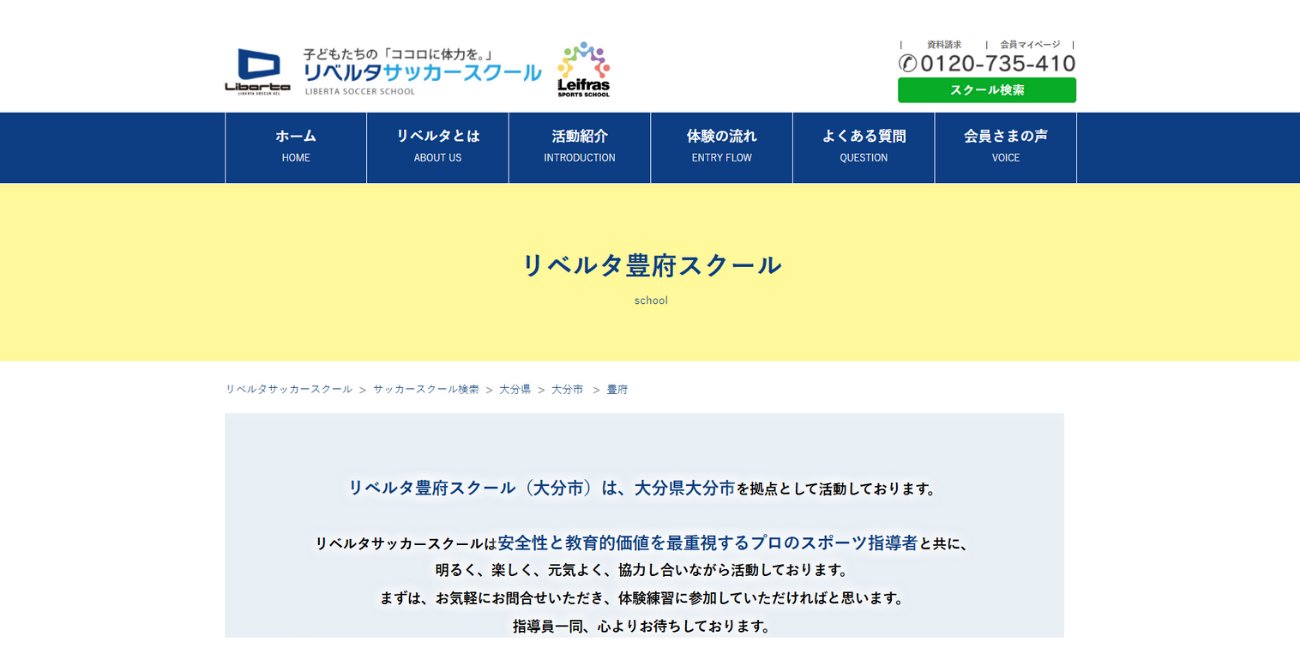
Task: Click the telephone icon beside the number
Action: pos(907,63)
